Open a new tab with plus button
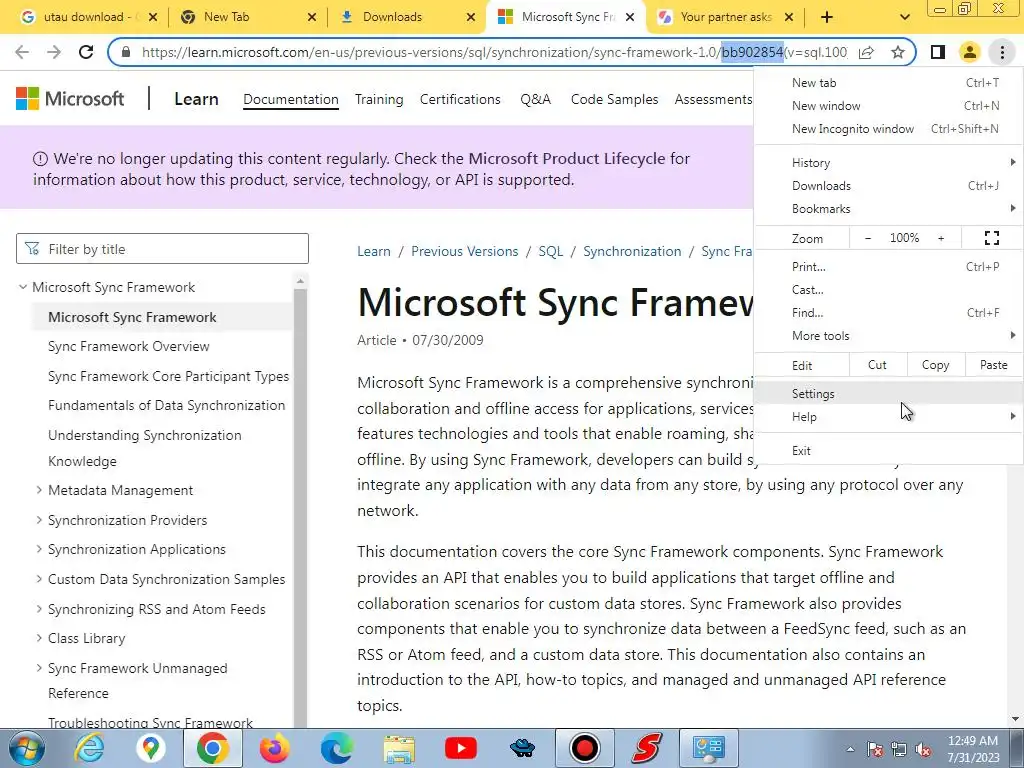This screenshot has width=1024, height=768. coord(827,17)
